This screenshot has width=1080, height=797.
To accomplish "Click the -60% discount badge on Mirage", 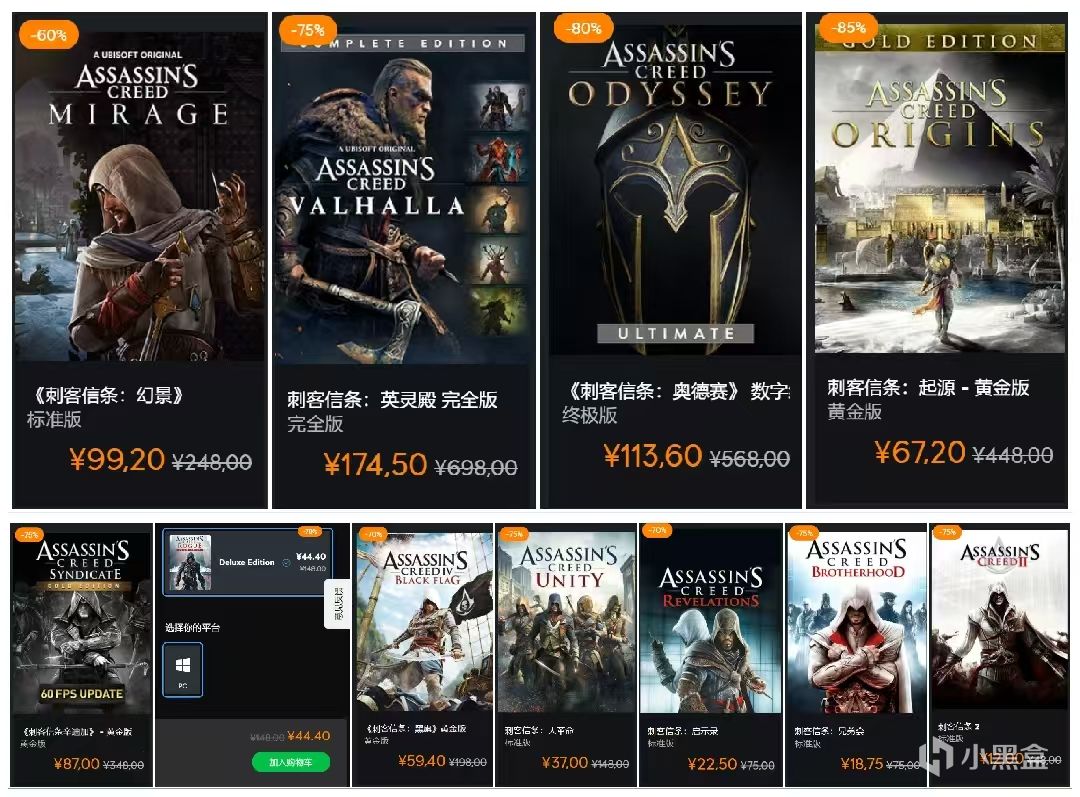I will [x=48, y=34].
